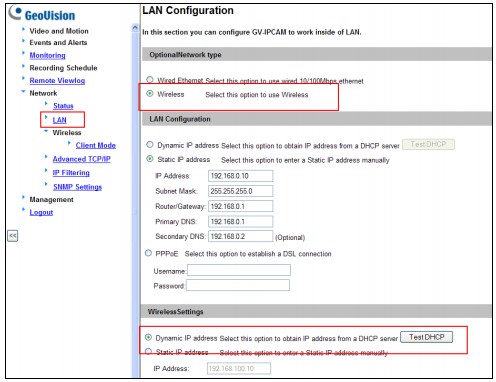This screenshot has width=496, height=382.
Task: Click the sidebar scroll up arrow
Action: coord(135,27)
